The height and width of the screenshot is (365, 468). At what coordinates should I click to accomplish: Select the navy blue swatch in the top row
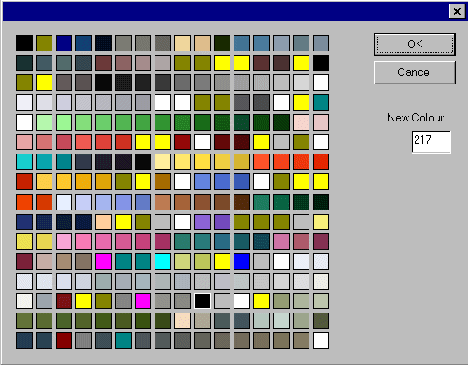64,43
